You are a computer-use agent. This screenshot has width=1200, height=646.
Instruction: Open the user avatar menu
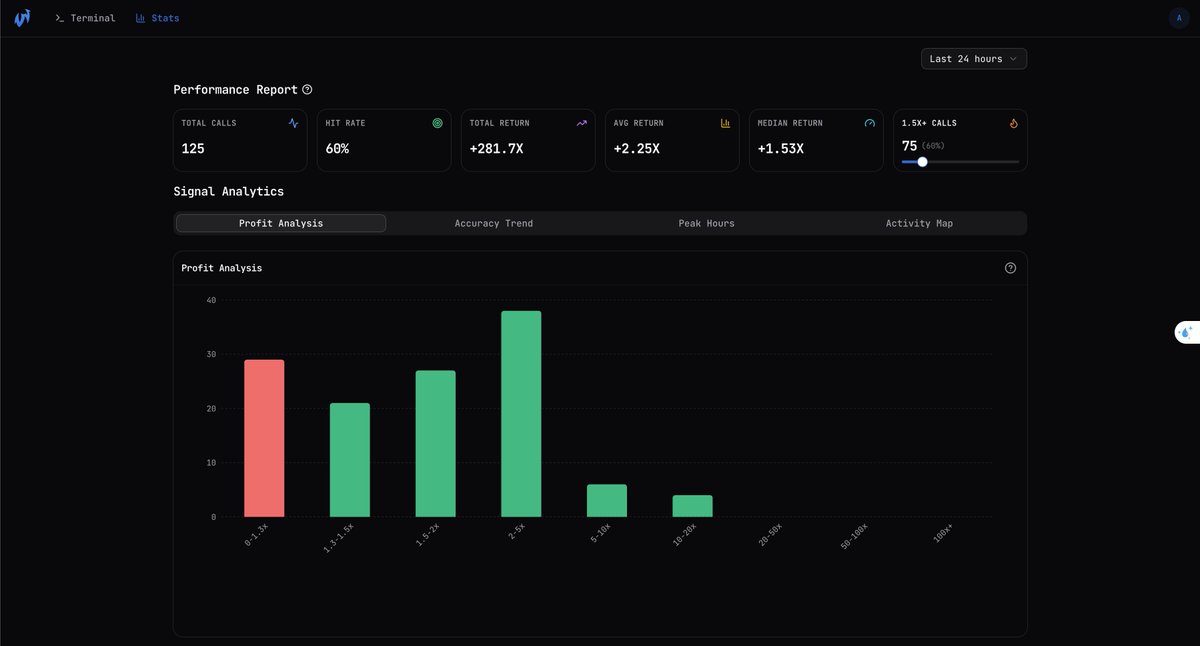(x=1179, y=18)
